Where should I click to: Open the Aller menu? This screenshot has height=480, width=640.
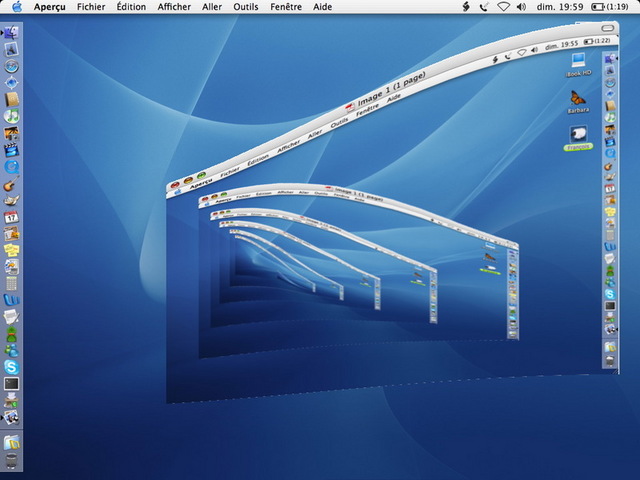click(x=212, y=7)
